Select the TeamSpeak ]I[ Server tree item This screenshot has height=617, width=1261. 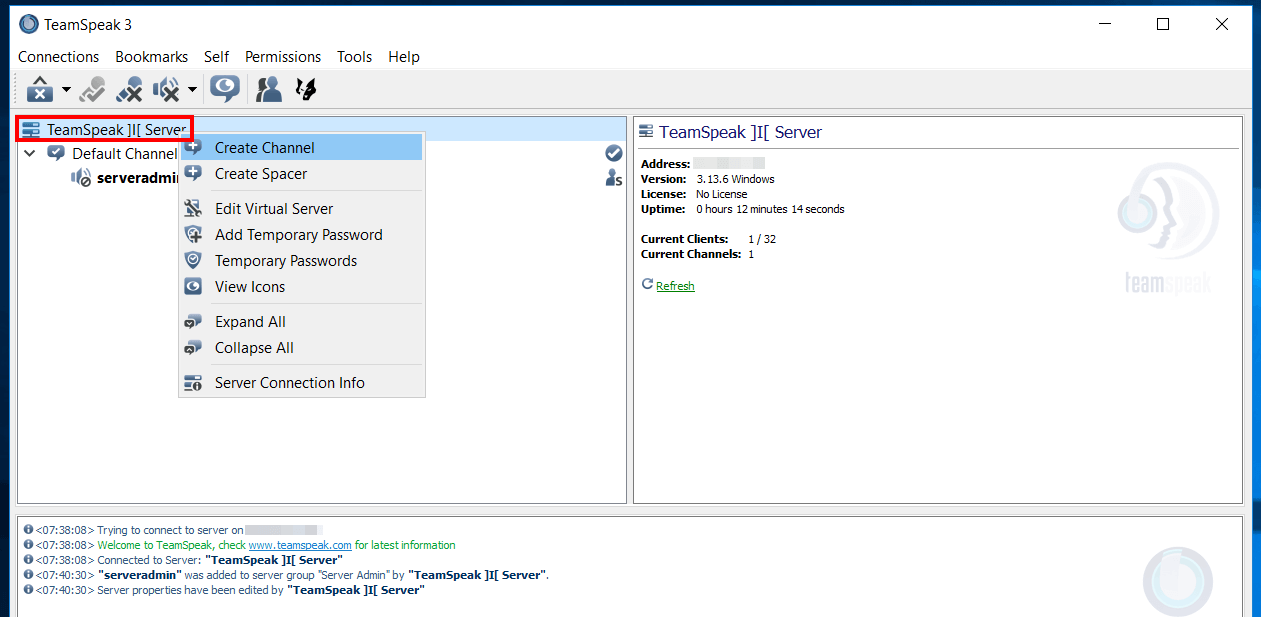pos(100,129)
